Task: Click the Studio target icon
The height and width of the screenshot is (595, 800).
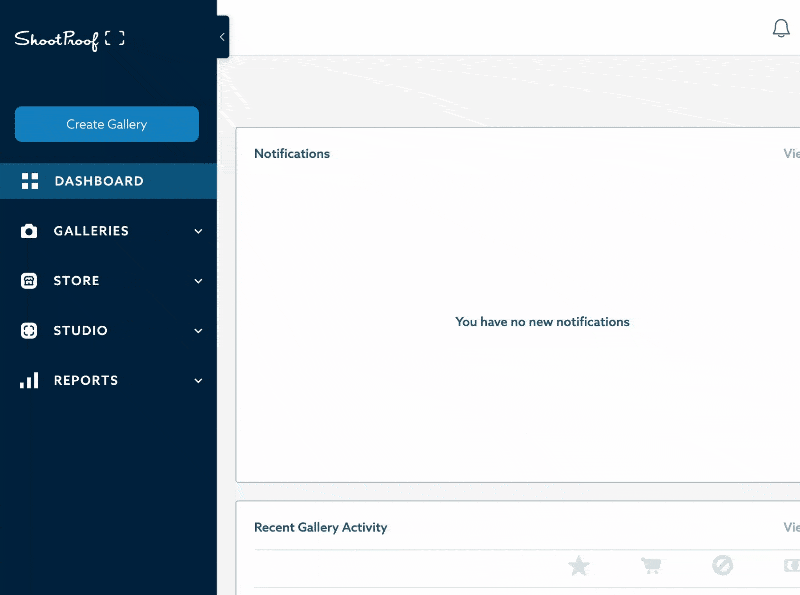Action: click(x=29, y=331)
